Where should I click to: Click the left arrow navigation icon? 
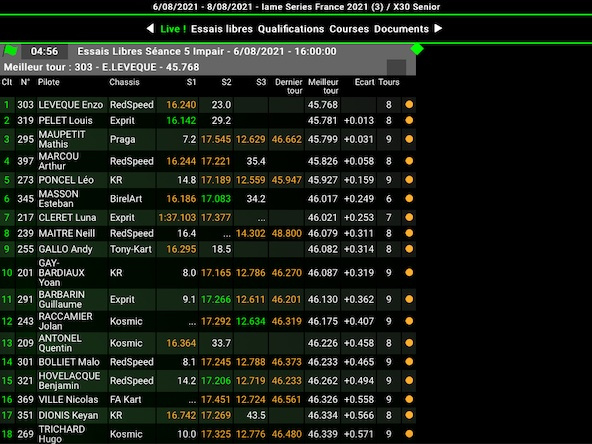pyautogui.click(x=150, y=29)
